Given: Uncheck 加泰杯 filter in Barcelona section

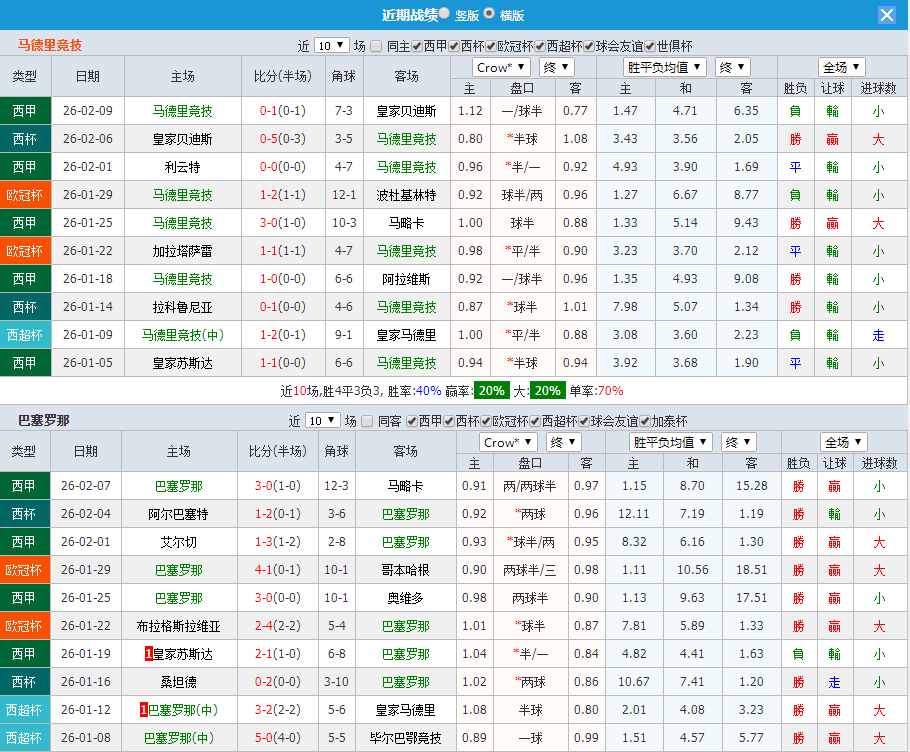Looking at the screenshot, I should (643, 421).
